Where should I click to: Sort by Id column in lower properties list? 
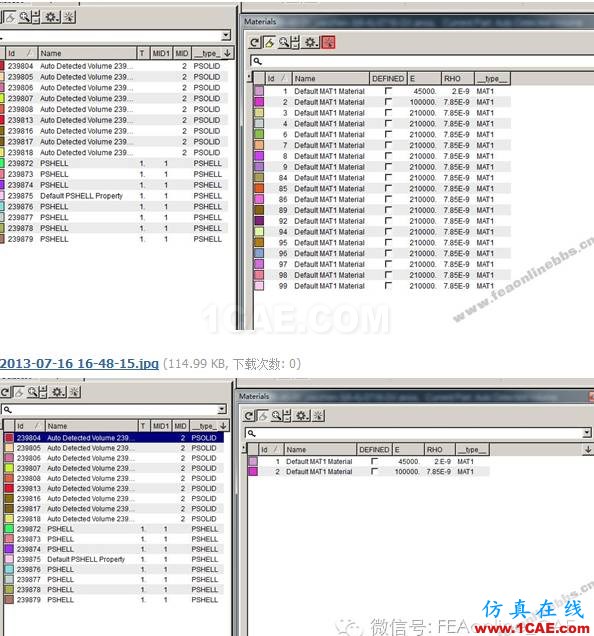click(30, 426)
